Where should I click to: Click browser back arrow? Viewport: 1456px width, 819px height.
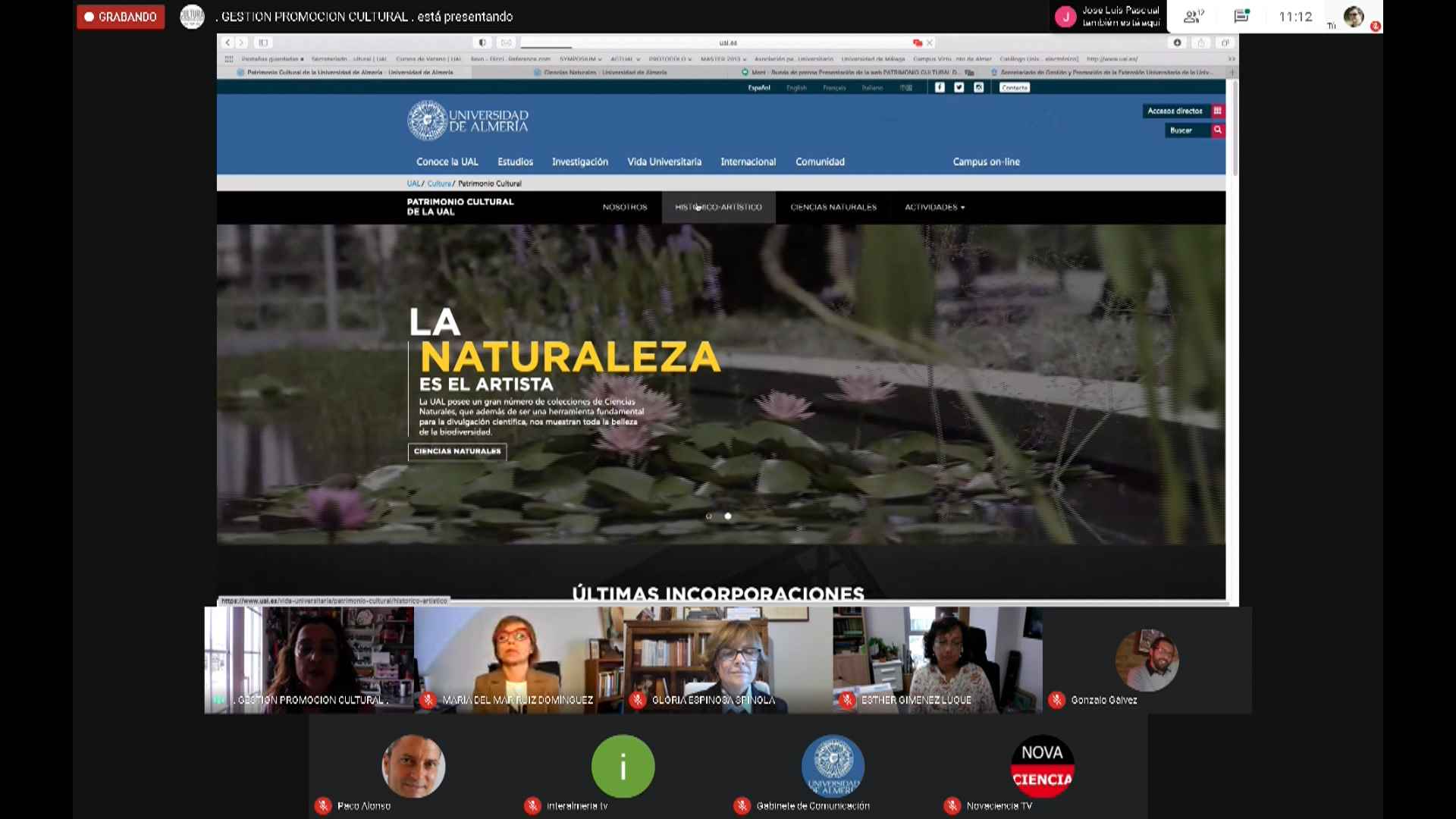227,43
